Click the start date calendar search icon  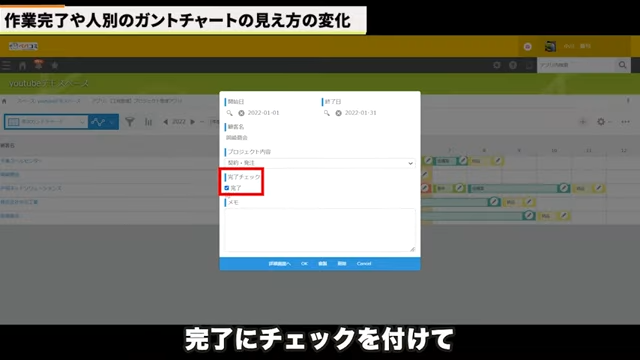(229, 113)
